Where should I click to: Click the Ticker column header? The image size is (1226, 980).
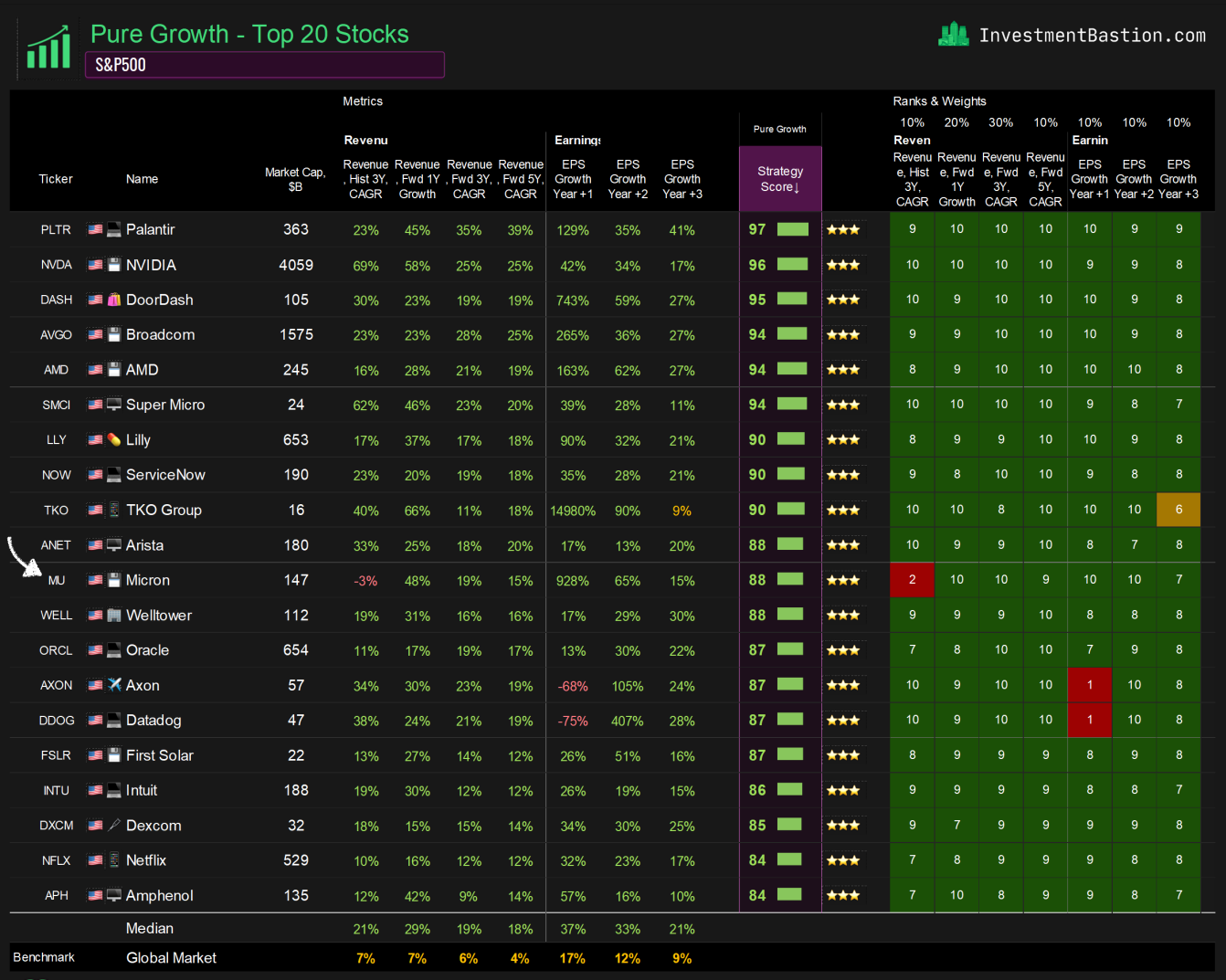[56, 179]
